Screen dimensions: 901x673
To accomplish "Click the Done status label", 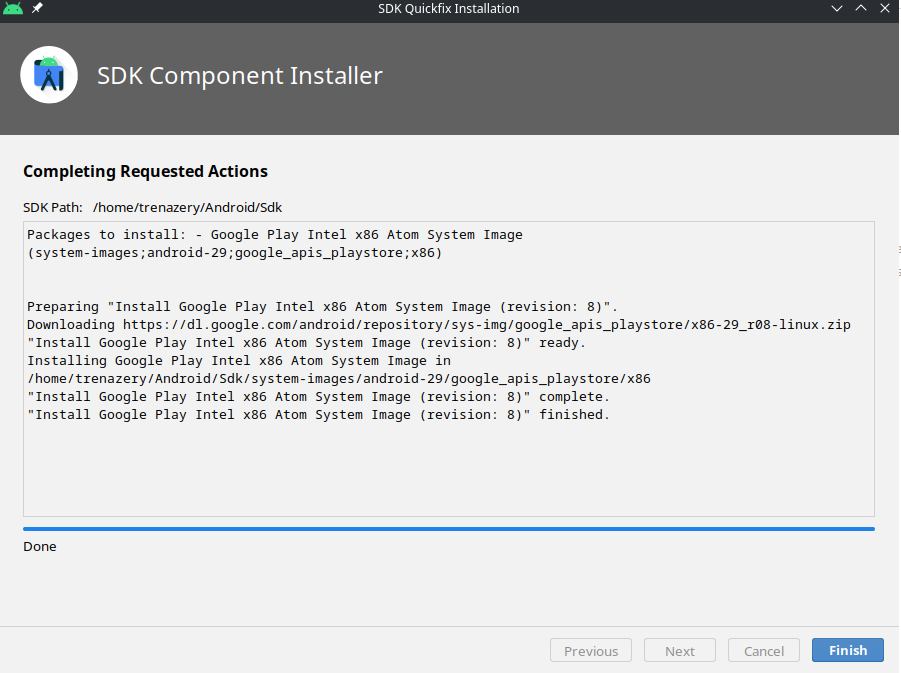I will point(40,547).
